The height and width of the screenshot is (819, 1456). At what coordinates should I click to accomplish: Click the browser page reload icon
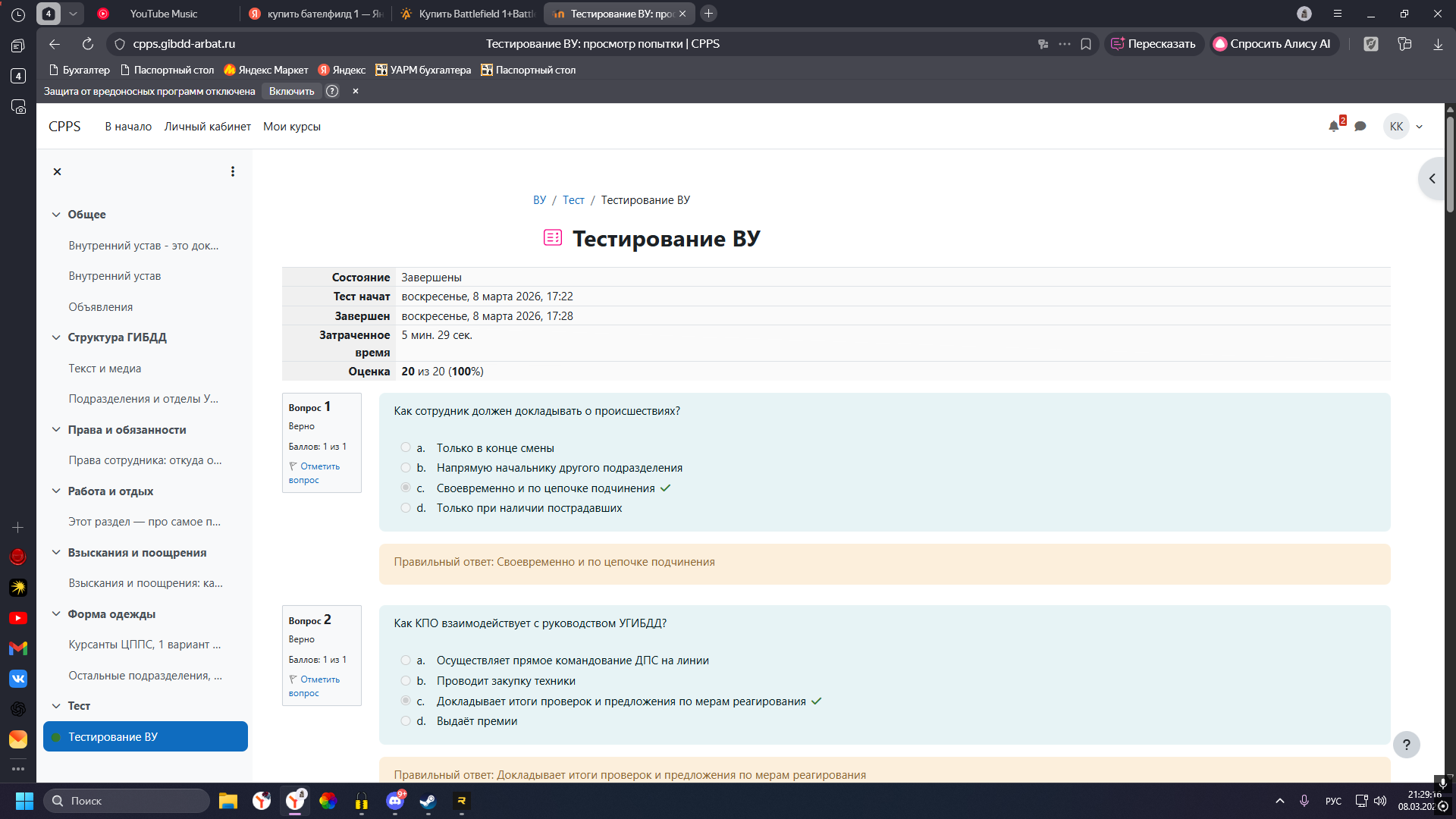click(x=88, y=44)
